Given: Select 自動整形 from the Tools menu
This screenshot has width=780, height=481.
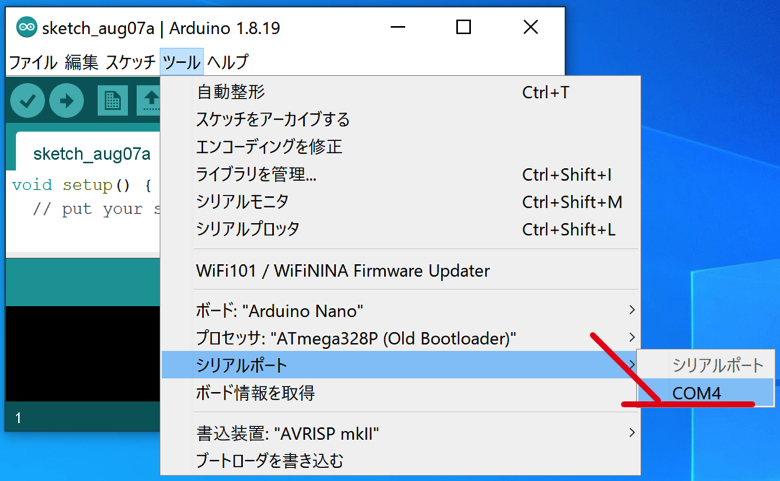Looking at the screenshot, I should point(400,92).
